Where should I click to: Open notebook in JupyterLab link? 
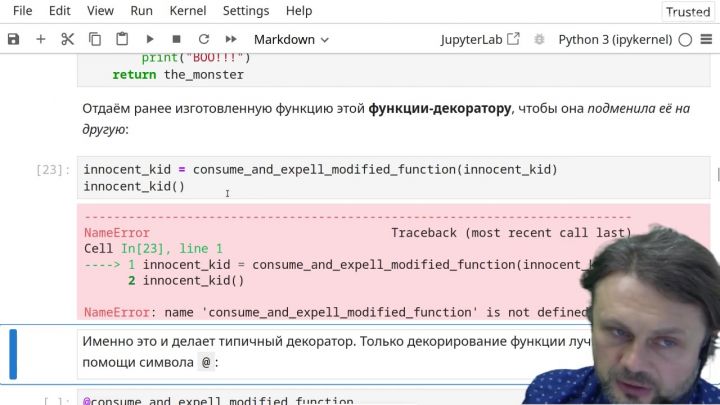(x=480, y=39)
